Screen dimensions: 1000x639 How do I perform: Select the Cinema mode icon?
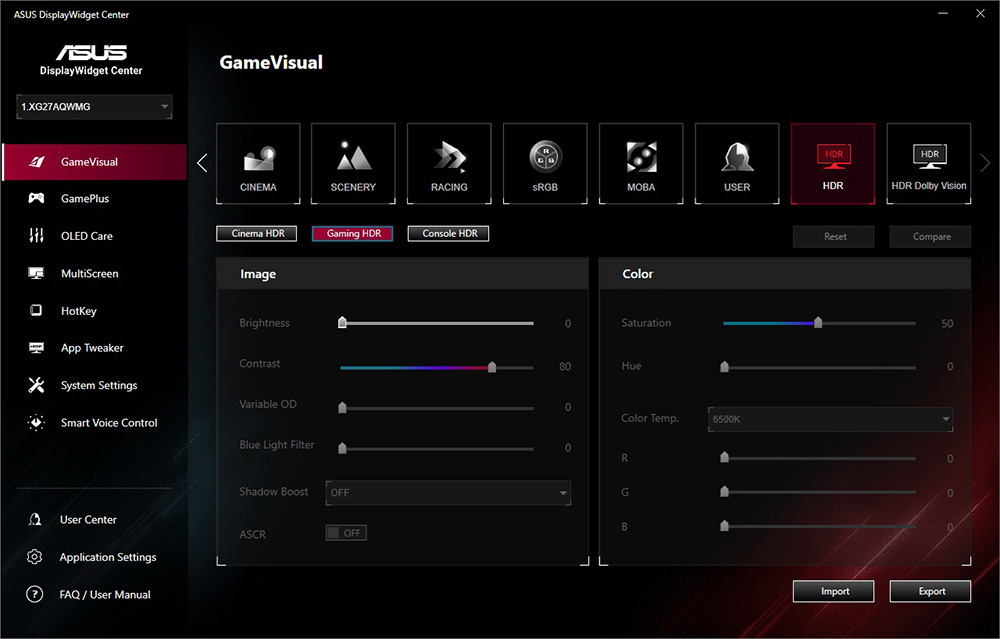258,164
